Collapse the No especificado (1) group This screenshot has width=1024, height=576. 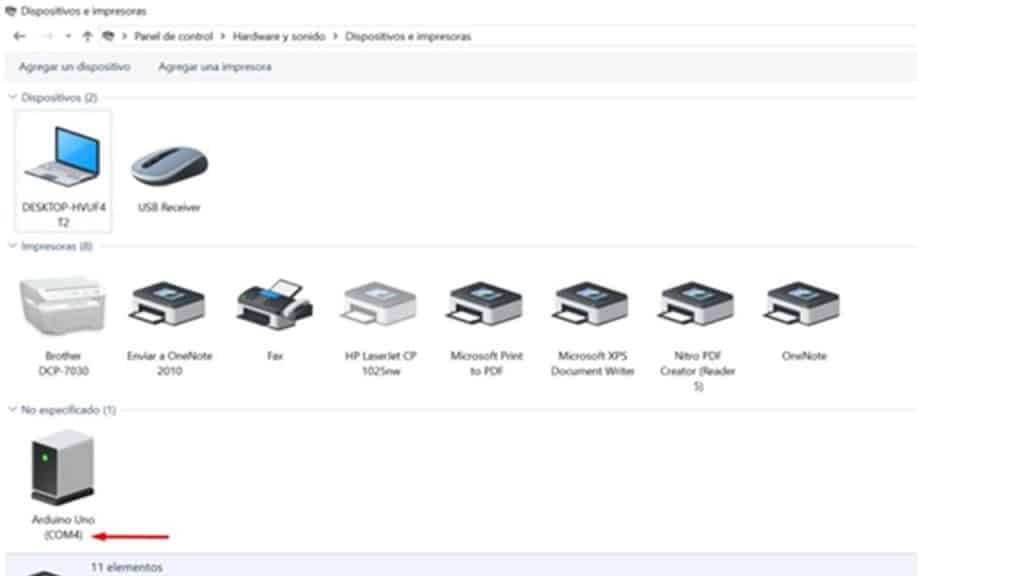(x=13, y=410)
